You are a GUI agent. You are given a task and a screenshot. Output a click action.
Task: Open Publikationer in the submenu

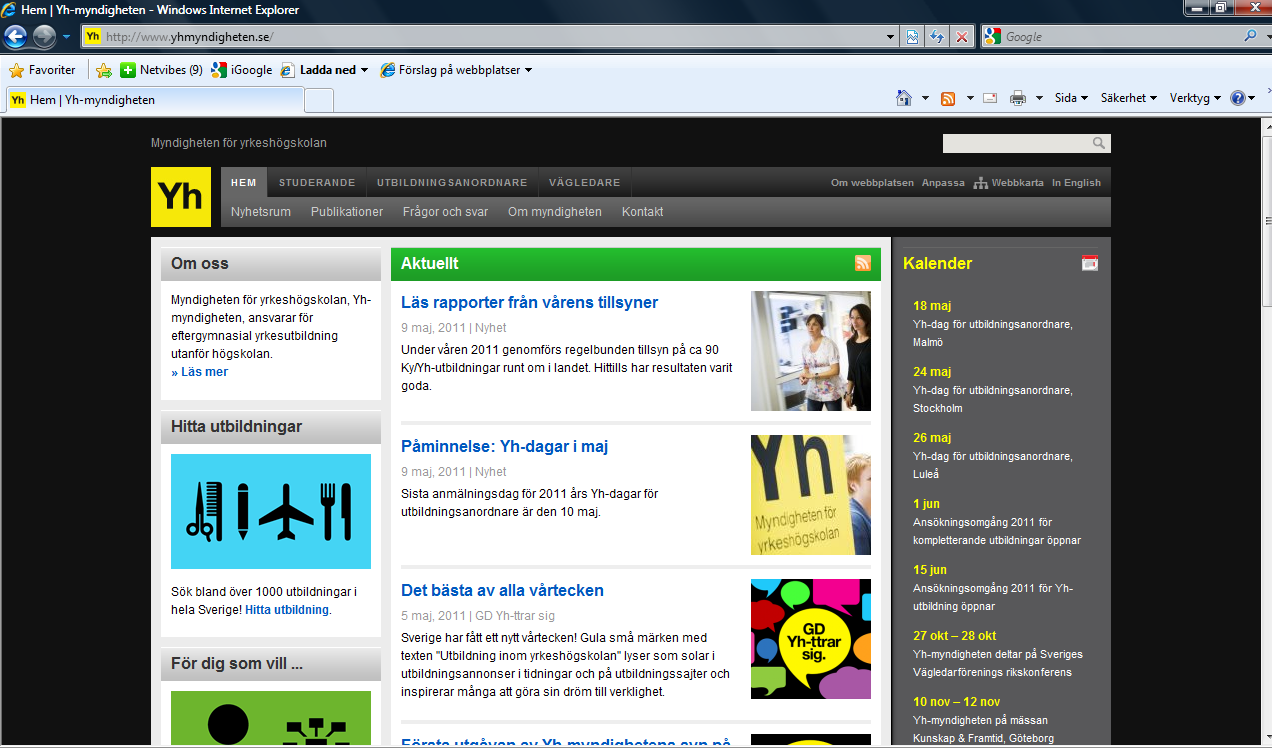click(x=347, y=212)
